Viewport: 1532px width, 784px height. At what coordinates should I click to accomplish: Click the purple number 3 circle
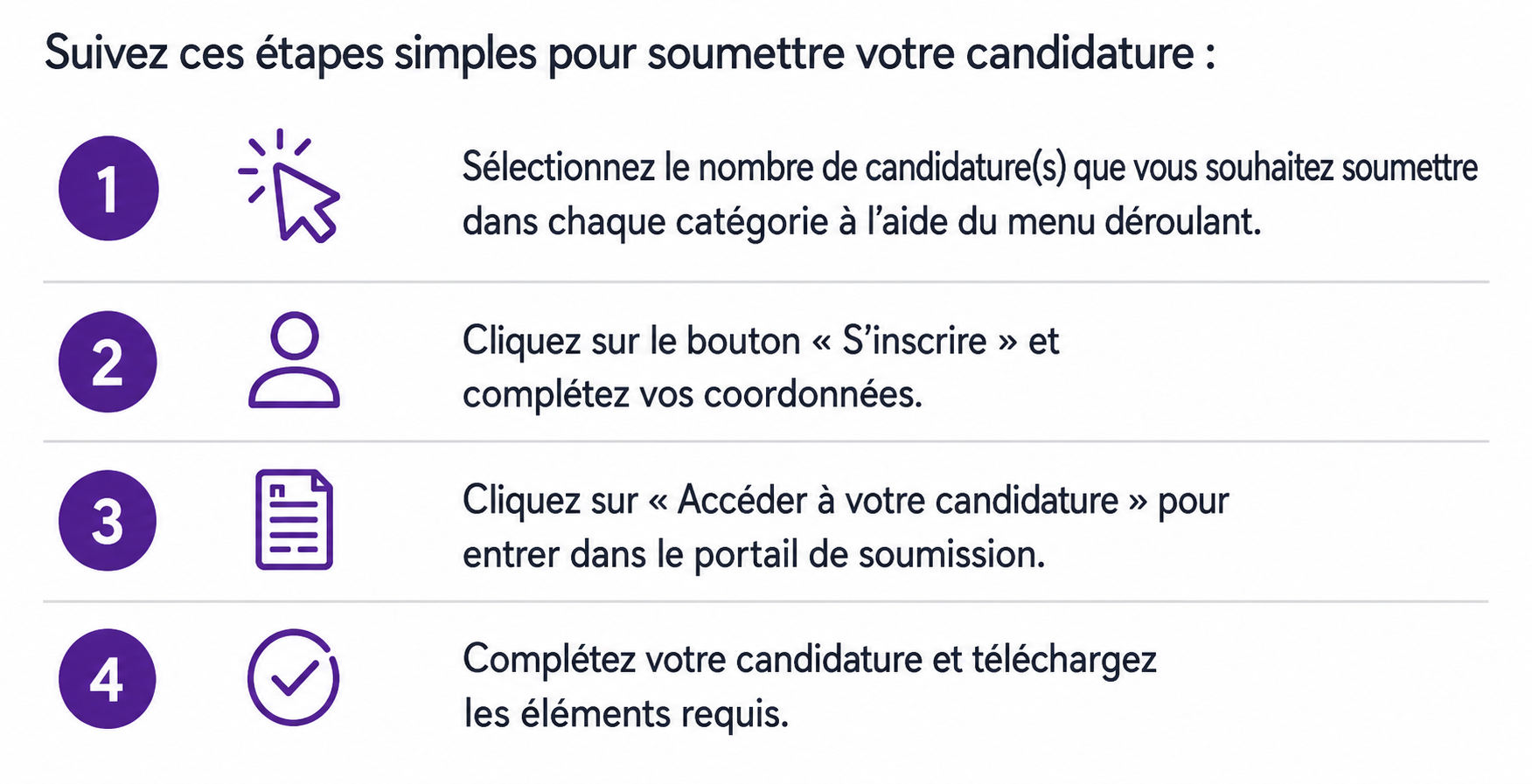(x=108, y=521)
